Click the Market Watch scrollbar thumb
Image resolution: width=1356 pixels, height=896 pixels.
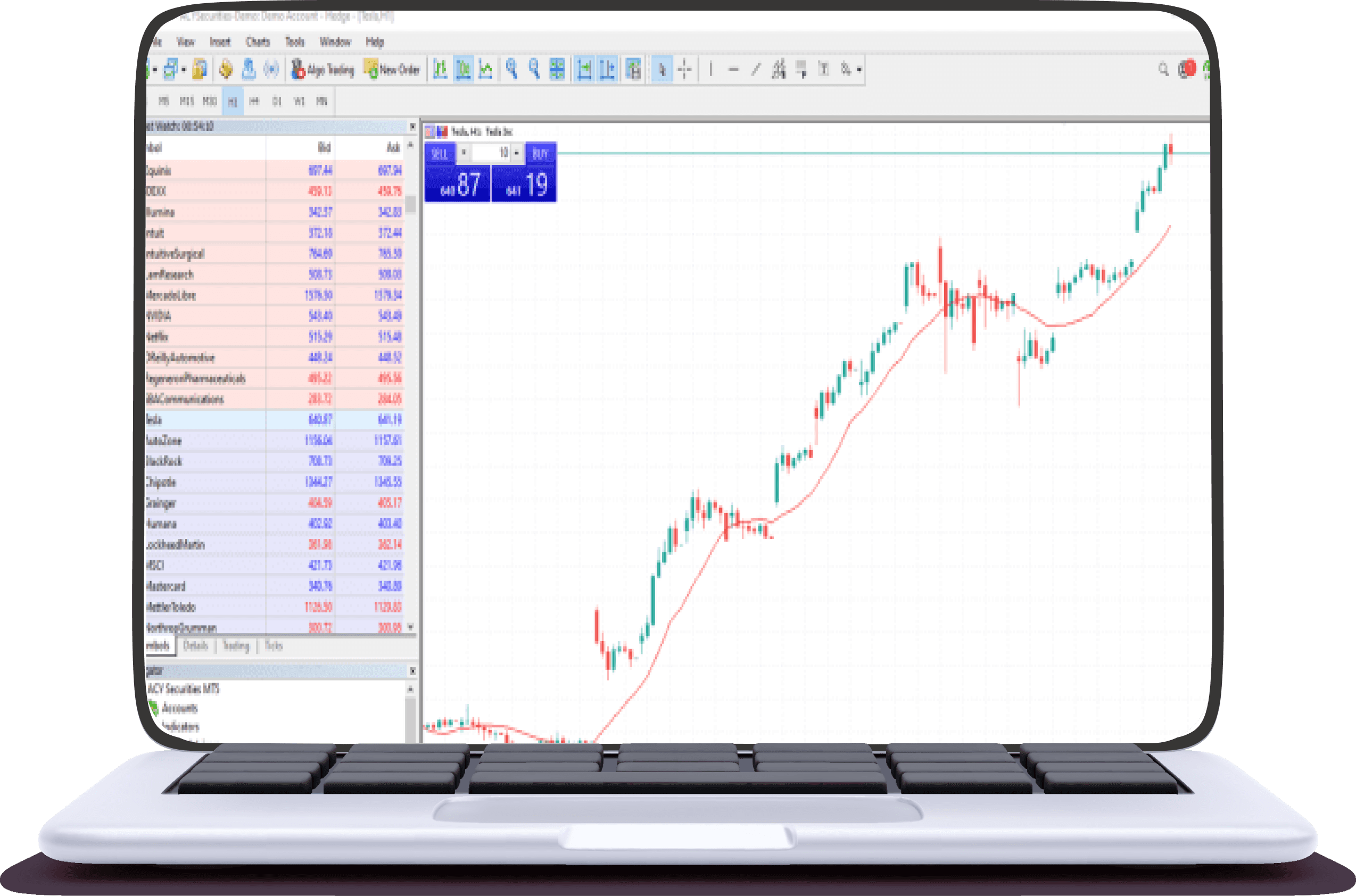tap(410, 203)
